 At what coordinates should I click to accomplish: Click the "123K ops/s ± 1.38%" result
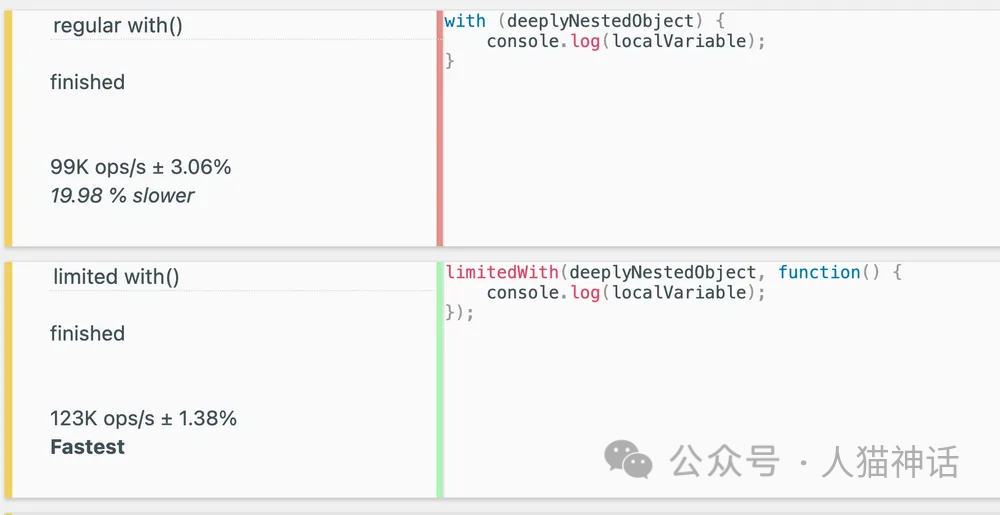(143, 418)
